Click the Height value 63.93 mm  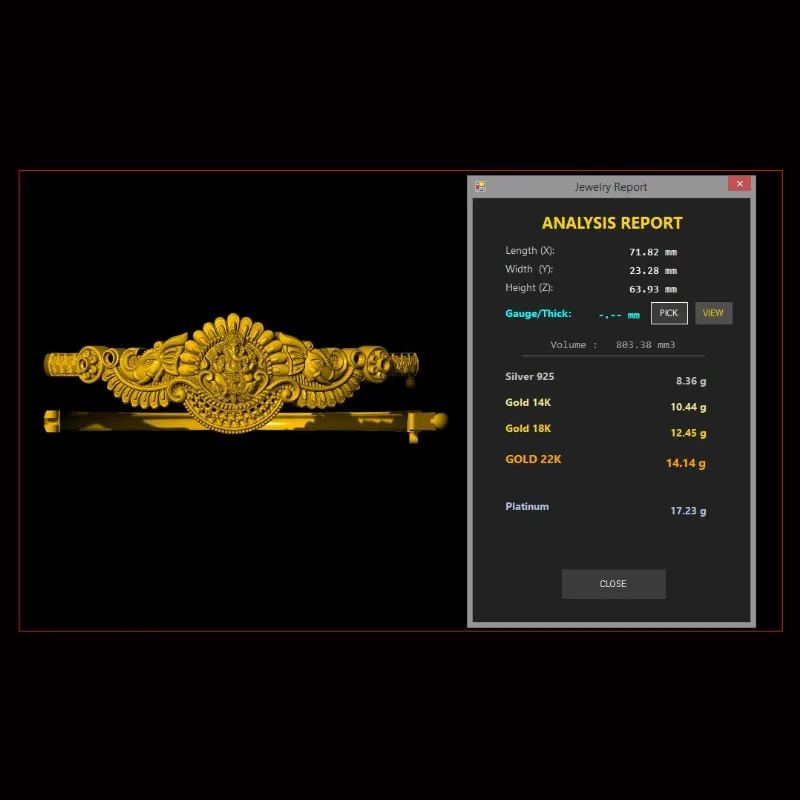click(x=653, y=289)
